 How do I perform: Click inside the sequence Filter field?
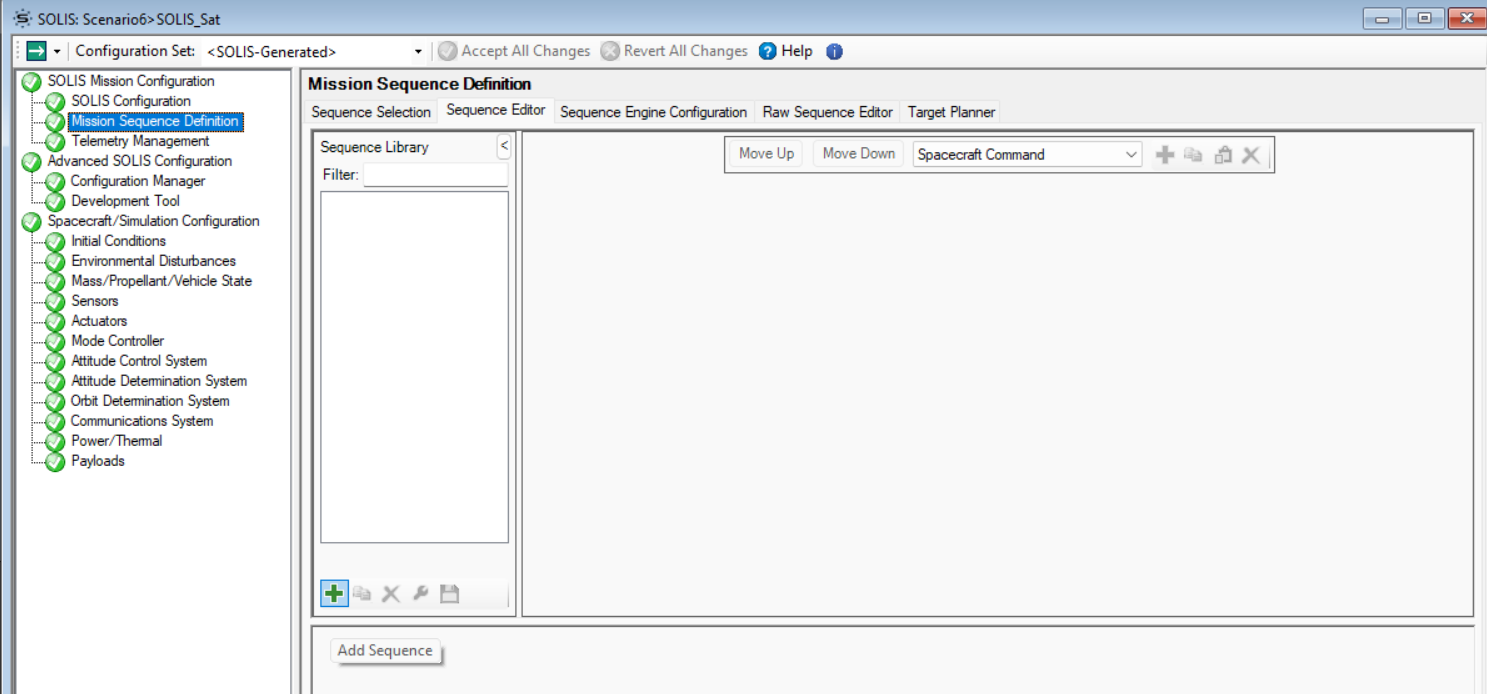[435, 175]
